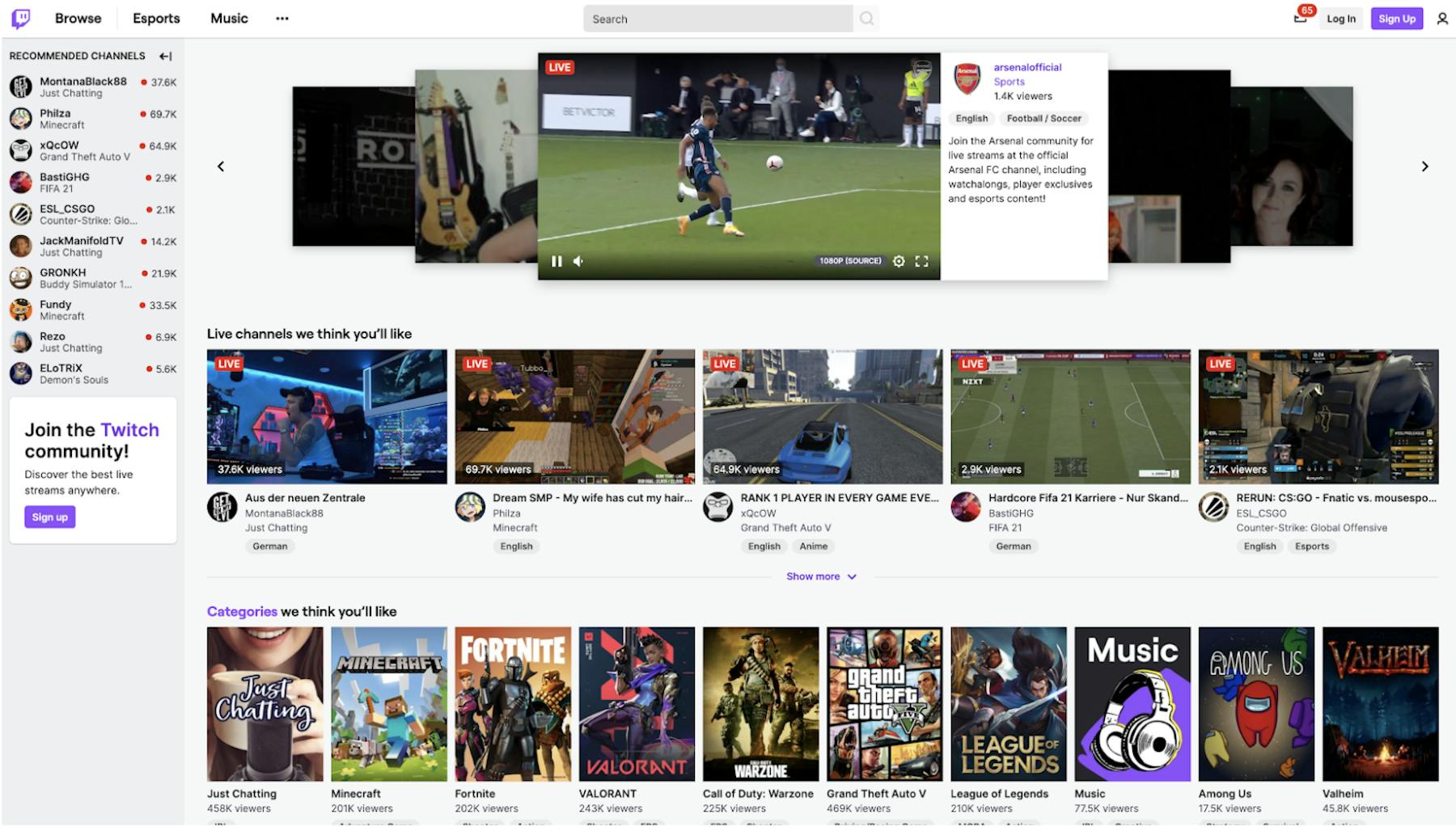Open 'RANK 1 PLAYER IN EVERY GAME' title
This screenshot has width=1456, height=827.
840,498
